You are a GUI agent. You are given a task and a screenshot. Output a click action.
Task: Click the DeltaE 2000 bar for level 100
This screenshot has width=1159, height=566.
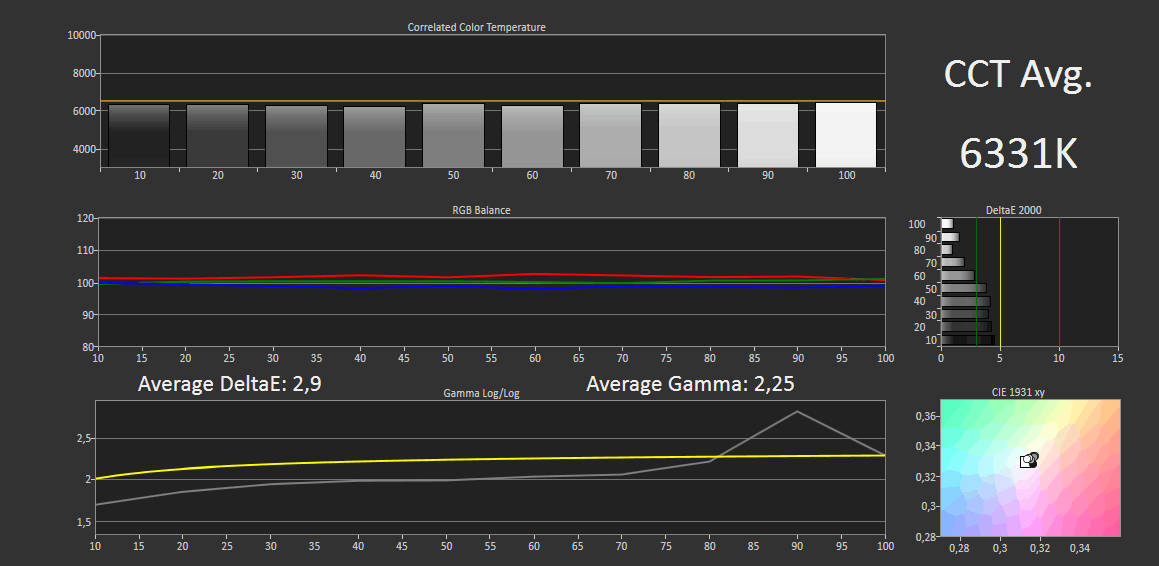click(x=947, y=224)
